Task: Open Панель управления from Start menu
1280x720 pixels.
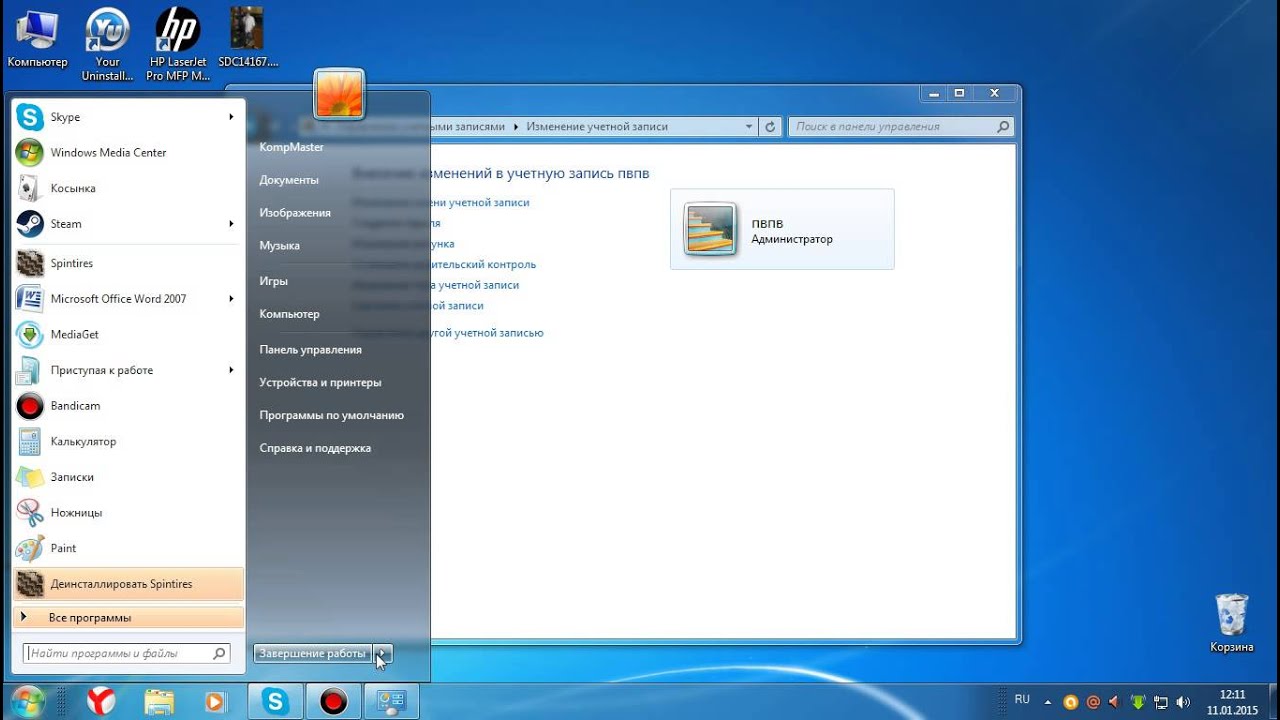Action: click(x=310, y=350)
